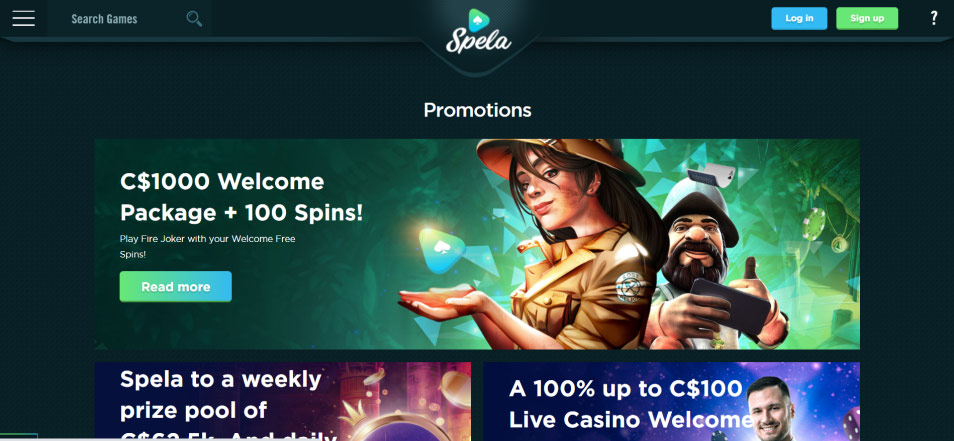Viewport: 954px width, 441px height.
Task: Click the live dealer man image
Action: (x=774, y=409)
